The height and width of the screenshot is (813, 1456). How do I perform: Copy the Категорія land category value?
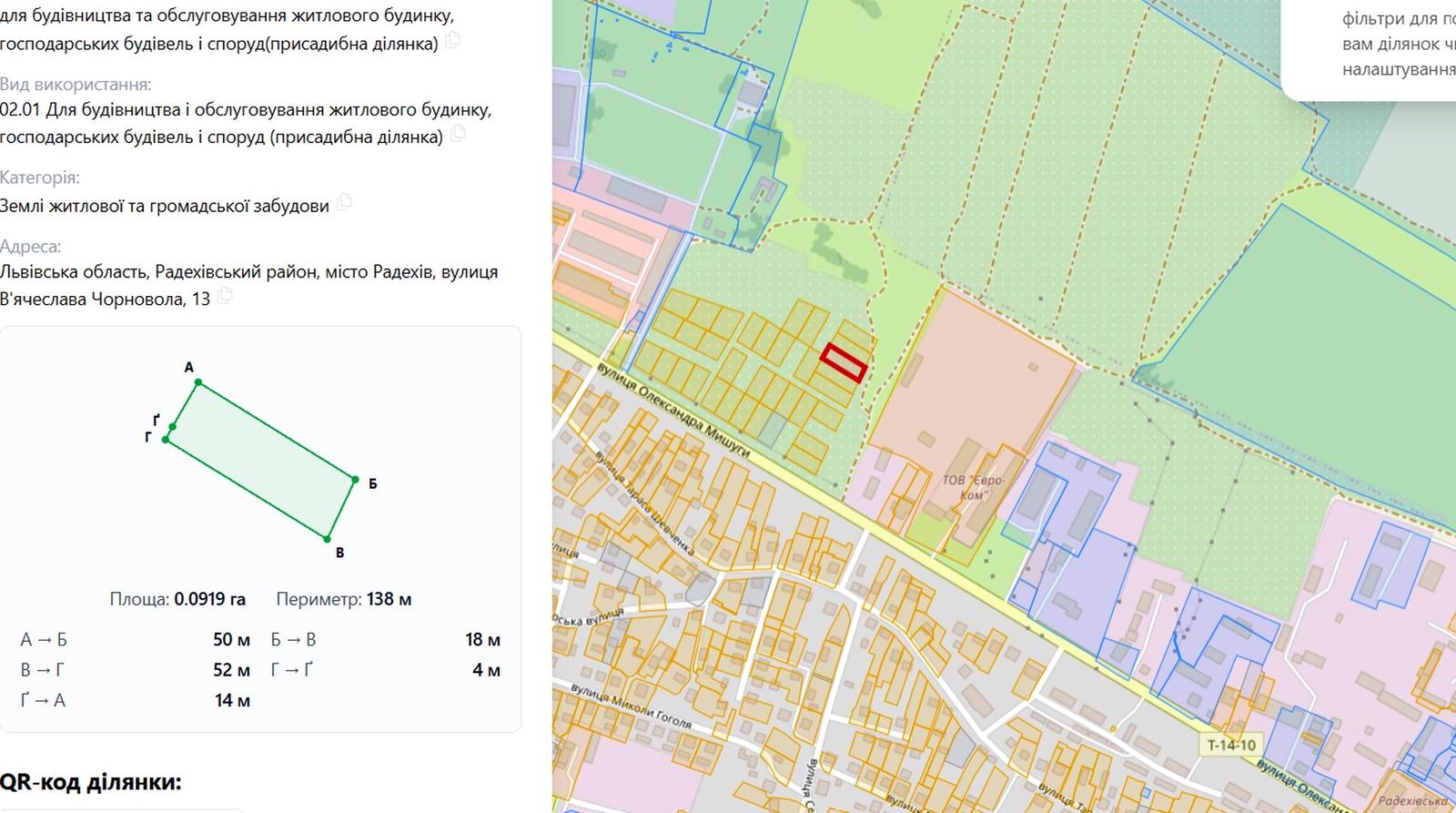click(344, 203)
